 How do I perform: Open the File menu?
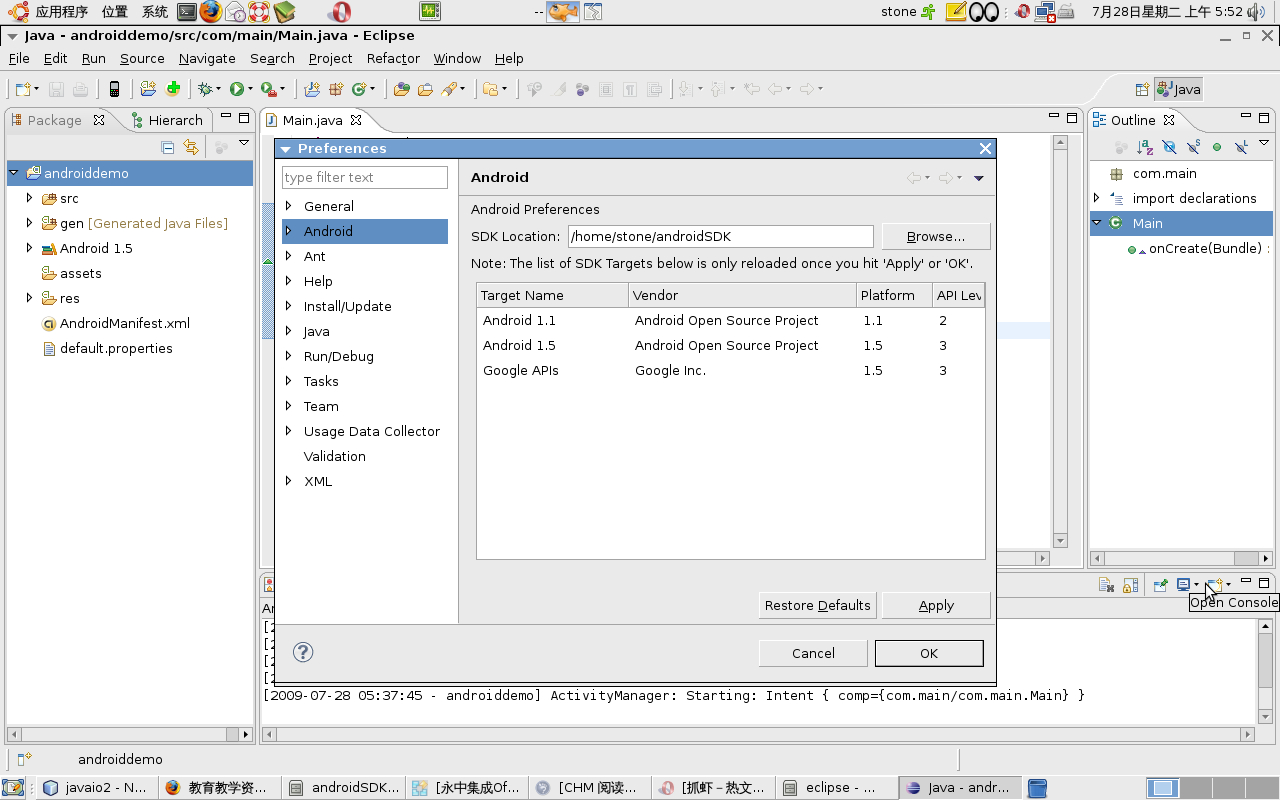pos(18,58)
